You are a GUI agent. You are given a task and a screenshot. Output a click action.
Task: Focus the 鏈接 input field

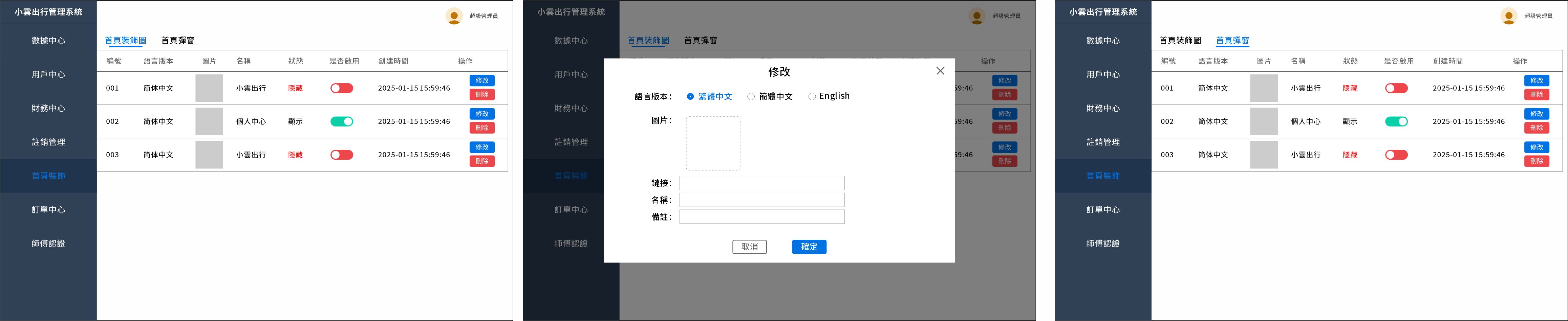click(x=761, y=183)
